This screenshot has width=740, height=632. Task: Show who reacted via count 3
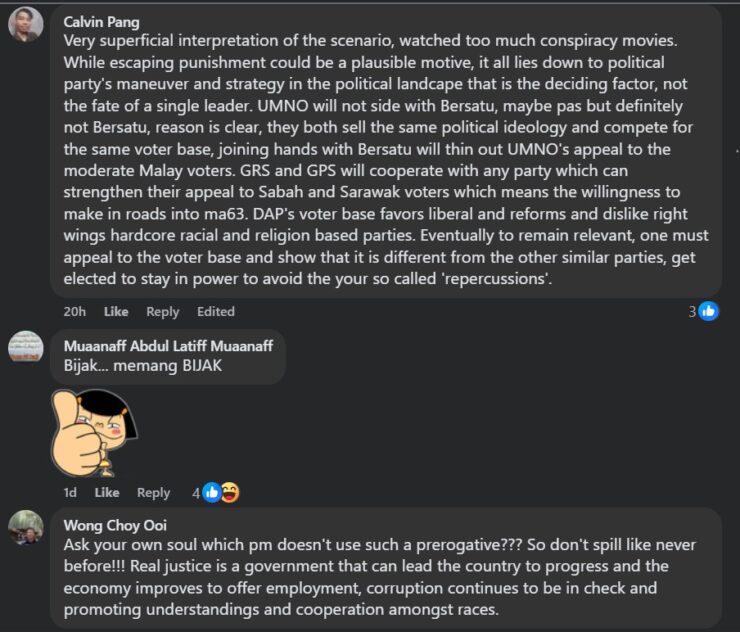coord(692,311)
